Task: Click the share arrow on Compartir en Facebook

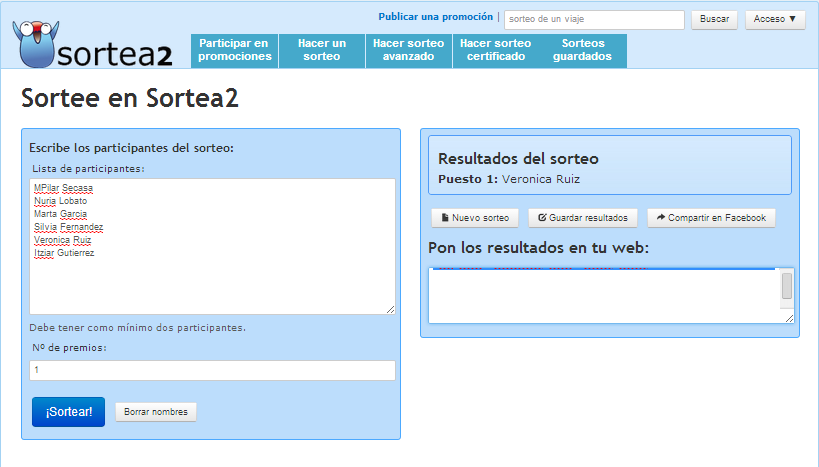Action: pos(661,217)
